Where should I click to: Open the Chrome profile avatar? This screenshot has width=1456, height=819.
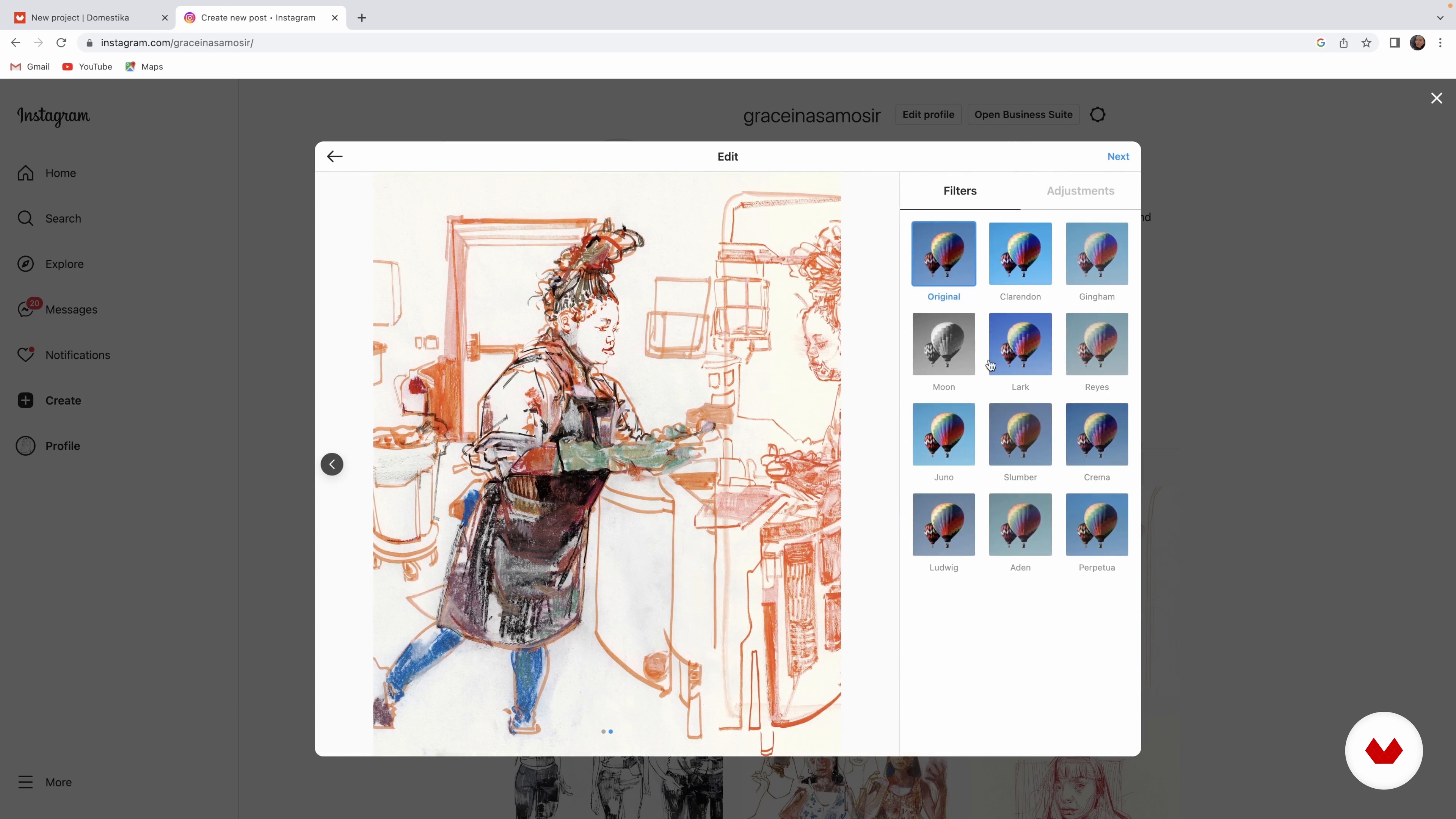point(1418,43)
